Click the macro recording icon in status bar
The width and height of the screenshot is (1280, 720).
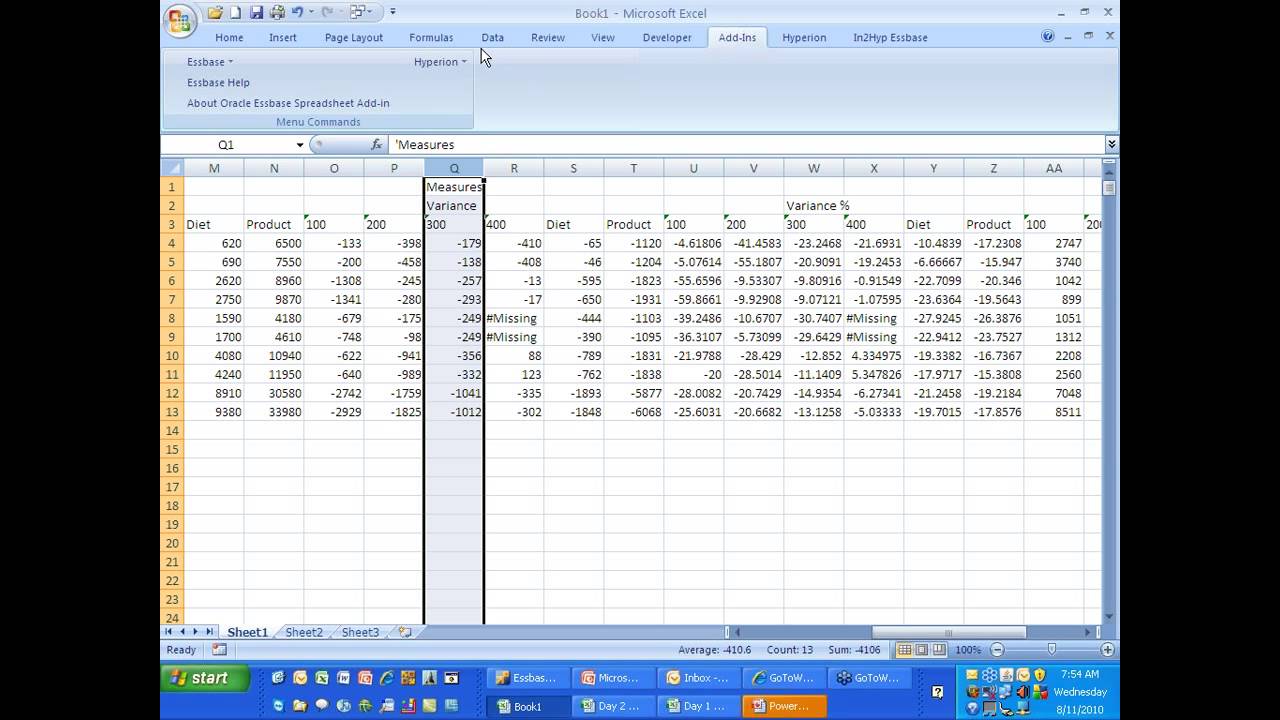[x=219, y=650]
